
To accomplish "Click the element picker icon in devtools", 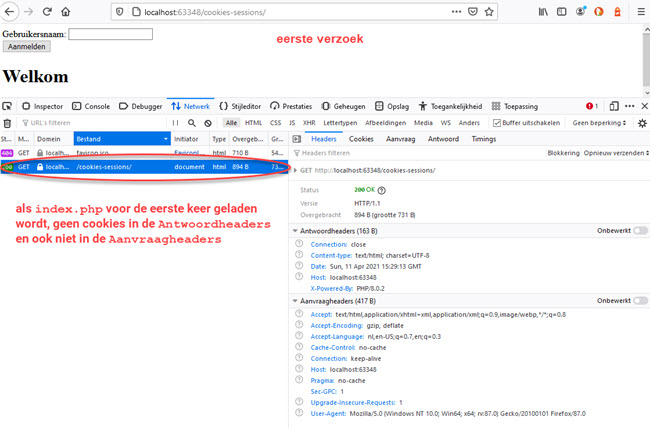I will tap(8, 106).
